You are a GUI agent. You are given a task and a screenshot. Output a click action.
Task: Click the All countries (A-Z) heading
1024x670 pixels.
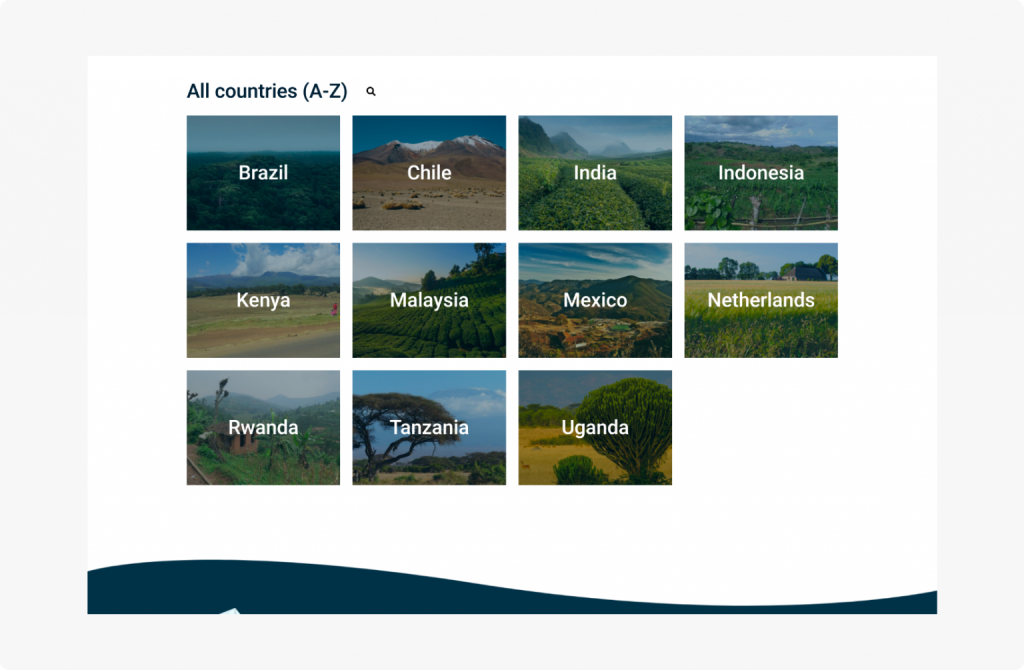pyautogui.click(x=267, y=91)
